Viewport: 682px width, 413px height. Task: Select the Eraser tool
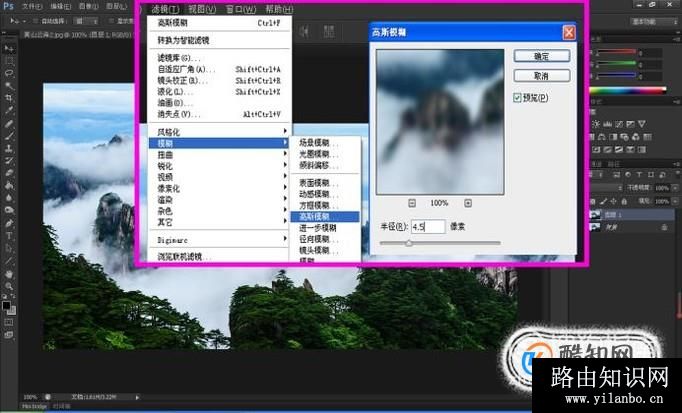(x=9, y=173)
